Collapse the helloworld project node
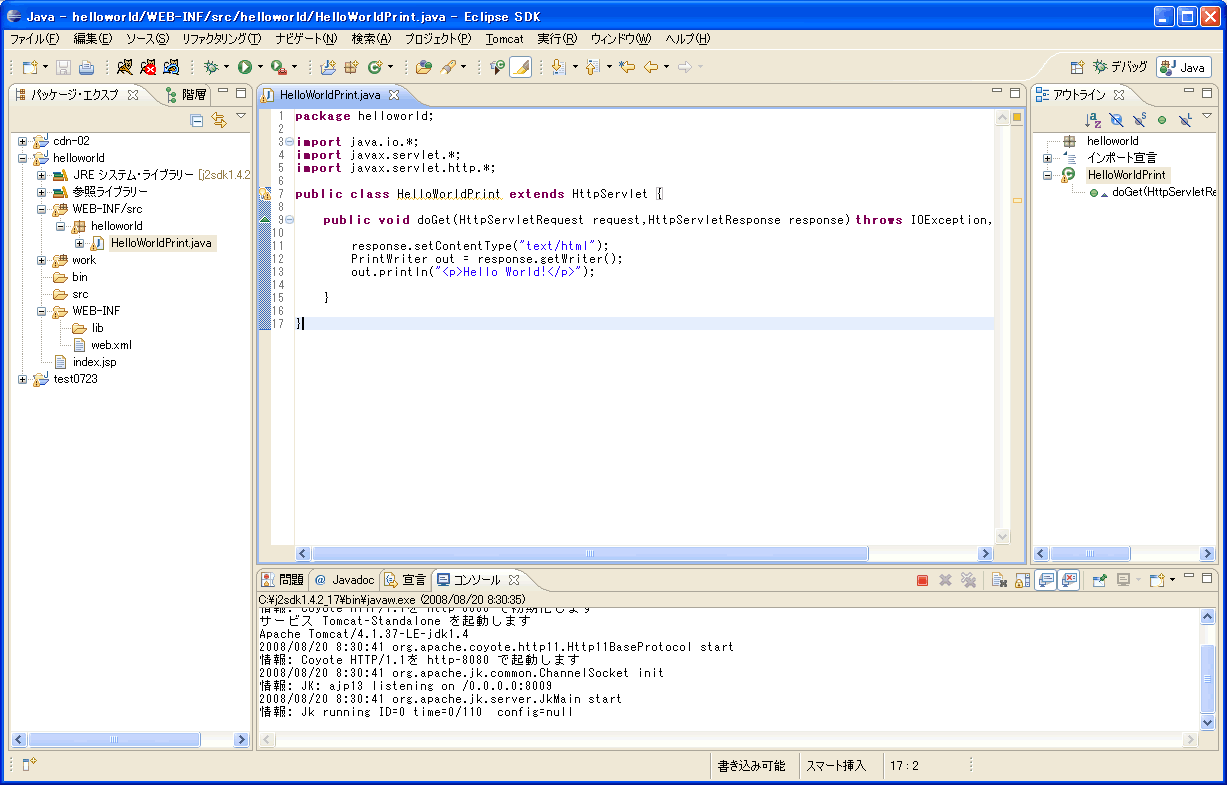This screenshot has width=1227, height=785. tap(23, 158)
